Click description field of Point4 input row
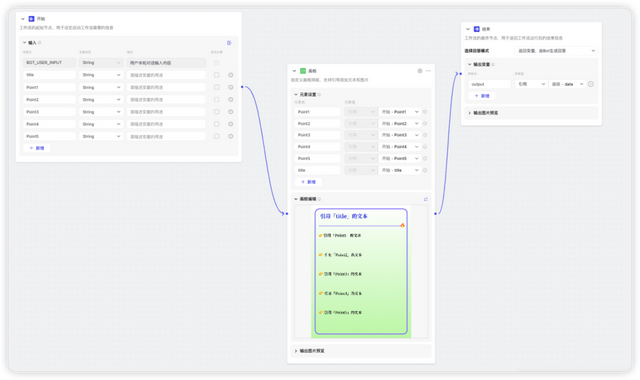The width and height of the screenshot is (640, 380). pyautogui.click(x=166, y=124)
